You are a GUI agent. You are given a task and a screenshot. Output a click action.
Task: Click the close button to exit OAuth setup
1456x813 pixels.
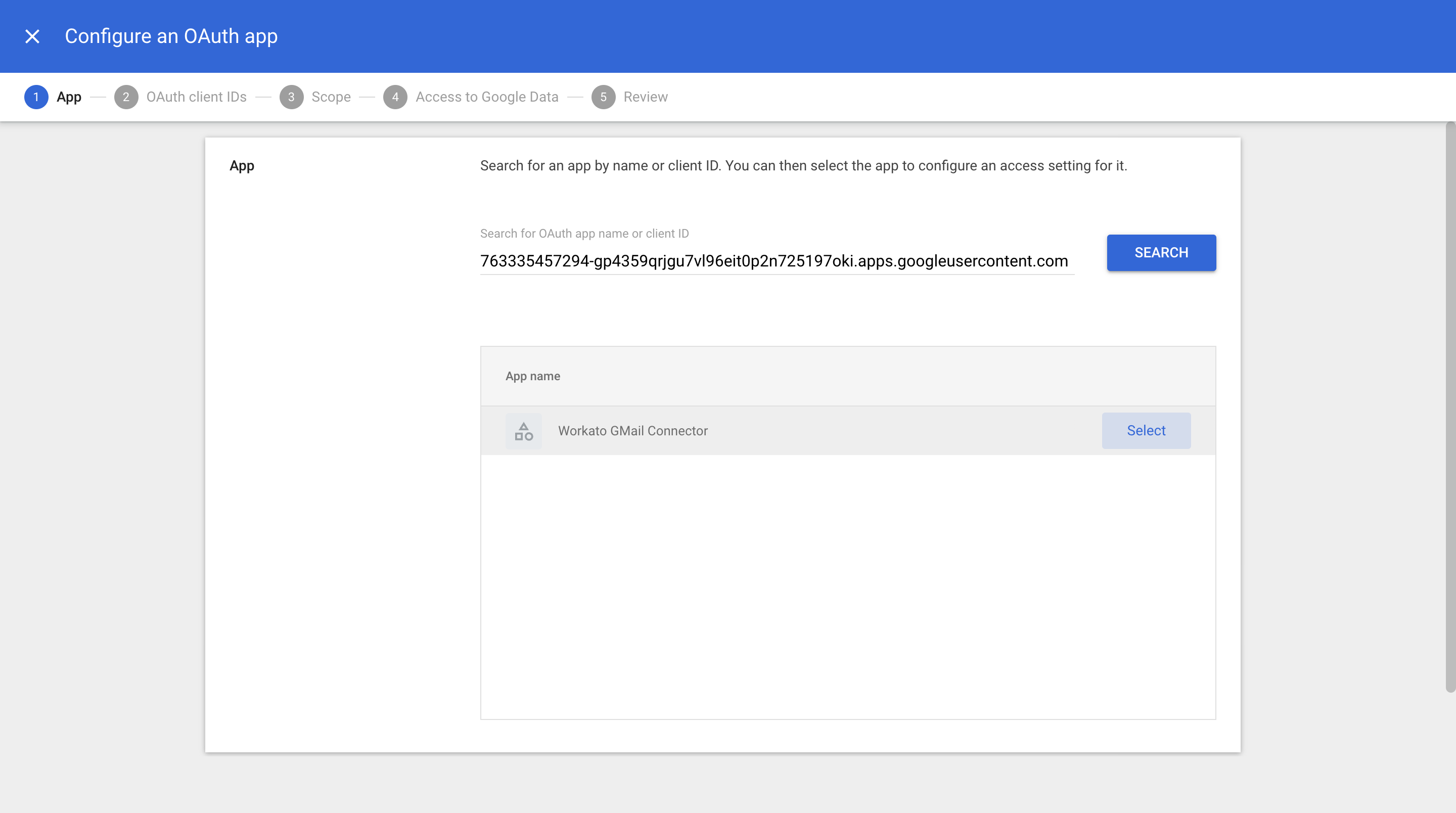click(32, 36)
